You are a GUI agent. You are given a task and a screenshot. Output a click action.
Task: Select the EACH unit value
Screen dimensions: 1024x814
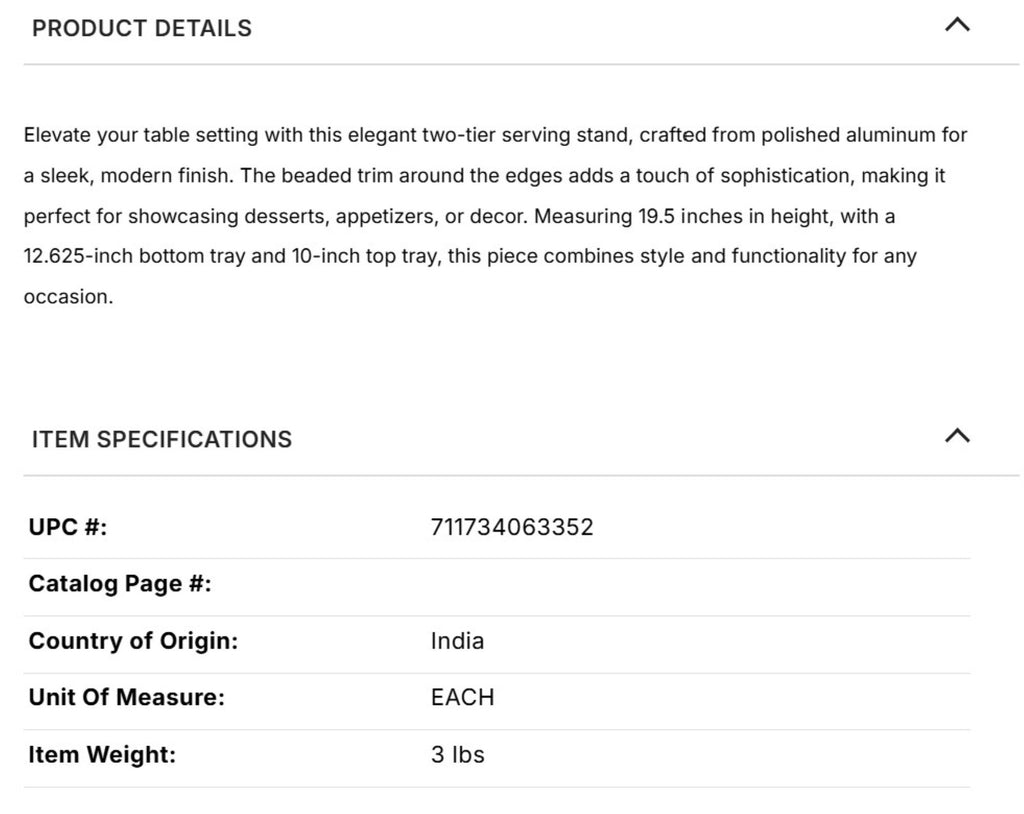(462, 698)
